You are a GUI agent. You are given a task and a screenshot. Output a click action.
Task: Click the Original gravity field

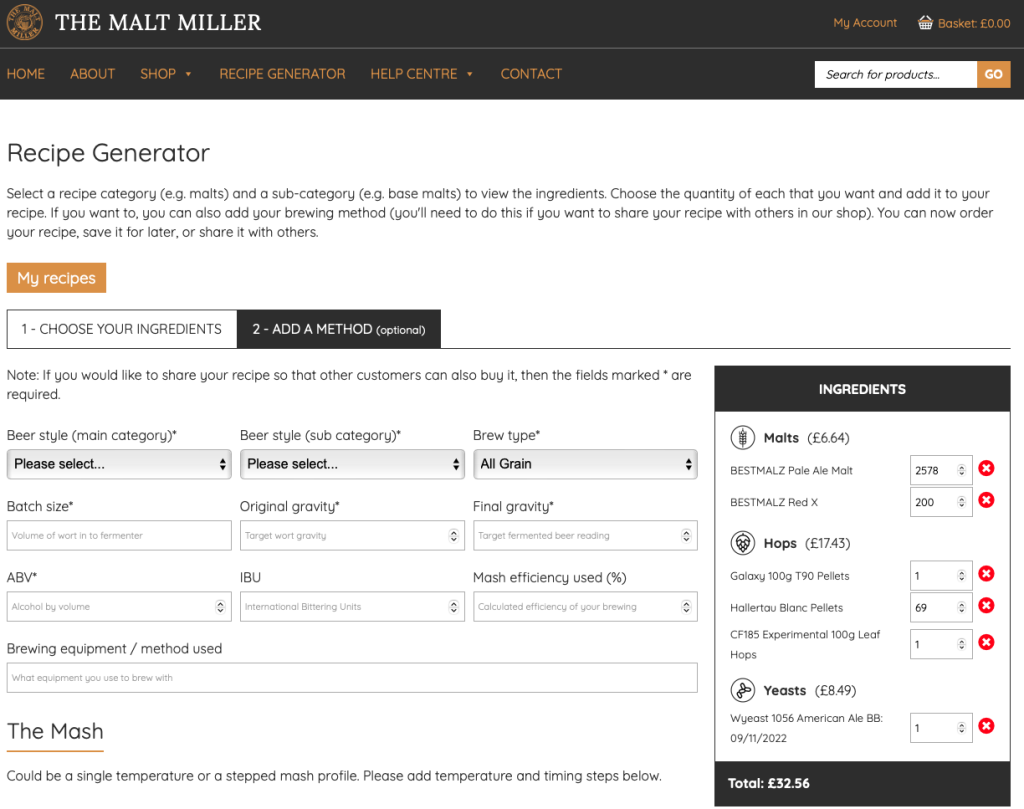[x=352, y=535]
